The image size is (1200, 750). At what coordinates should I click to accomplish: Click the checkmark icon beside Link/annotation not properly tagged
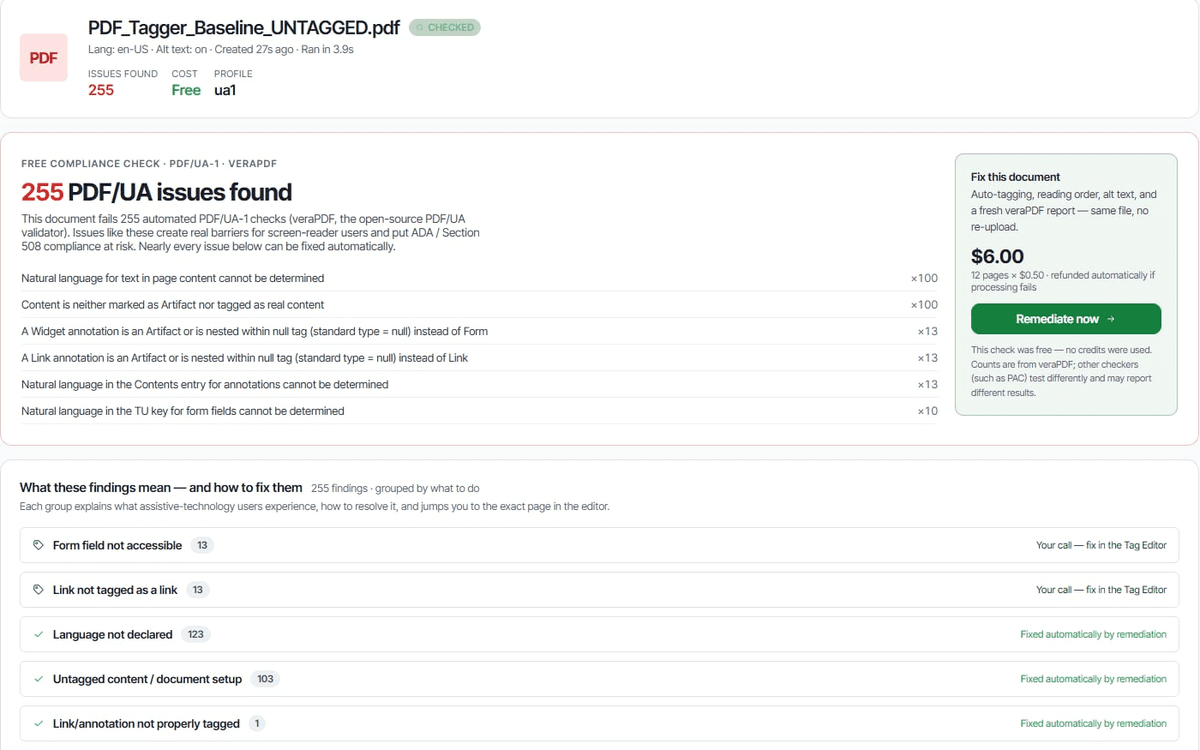click(x=38, y=724)
